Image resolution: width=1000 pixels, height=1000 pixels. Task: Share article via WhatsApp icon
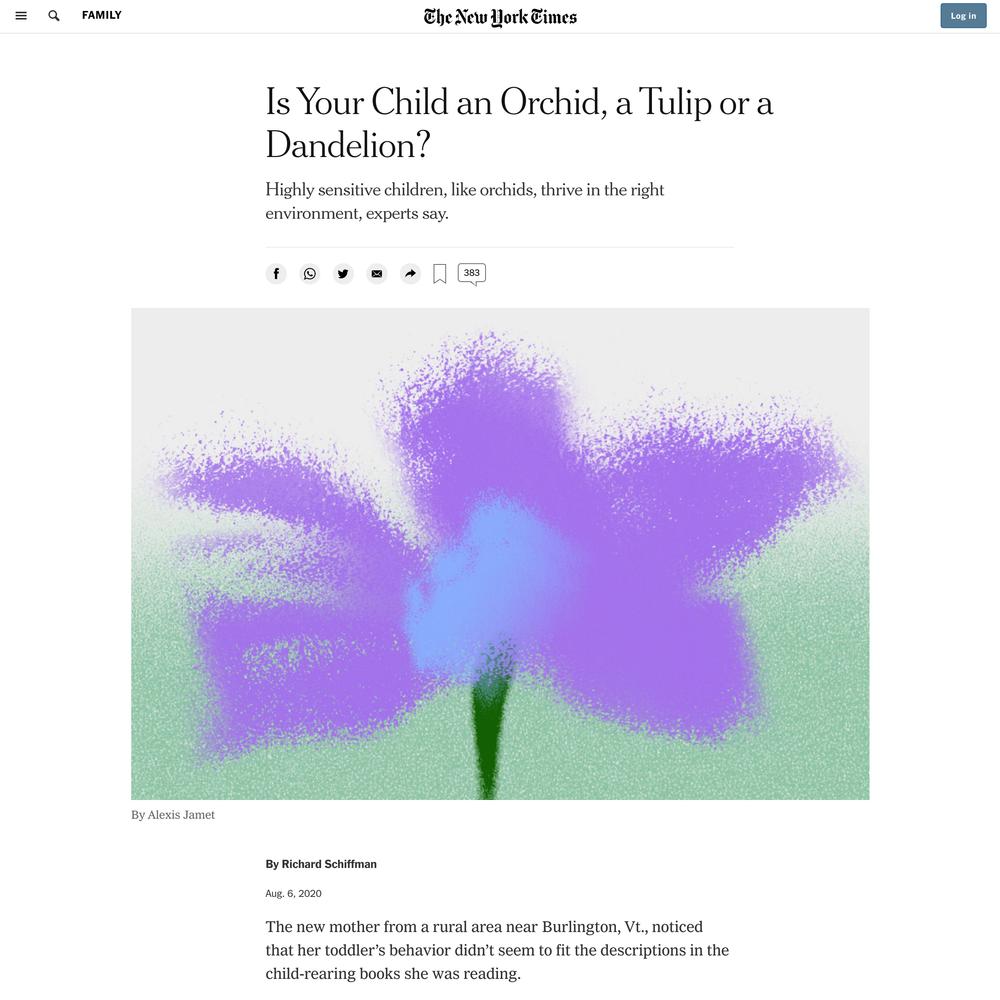310,274
